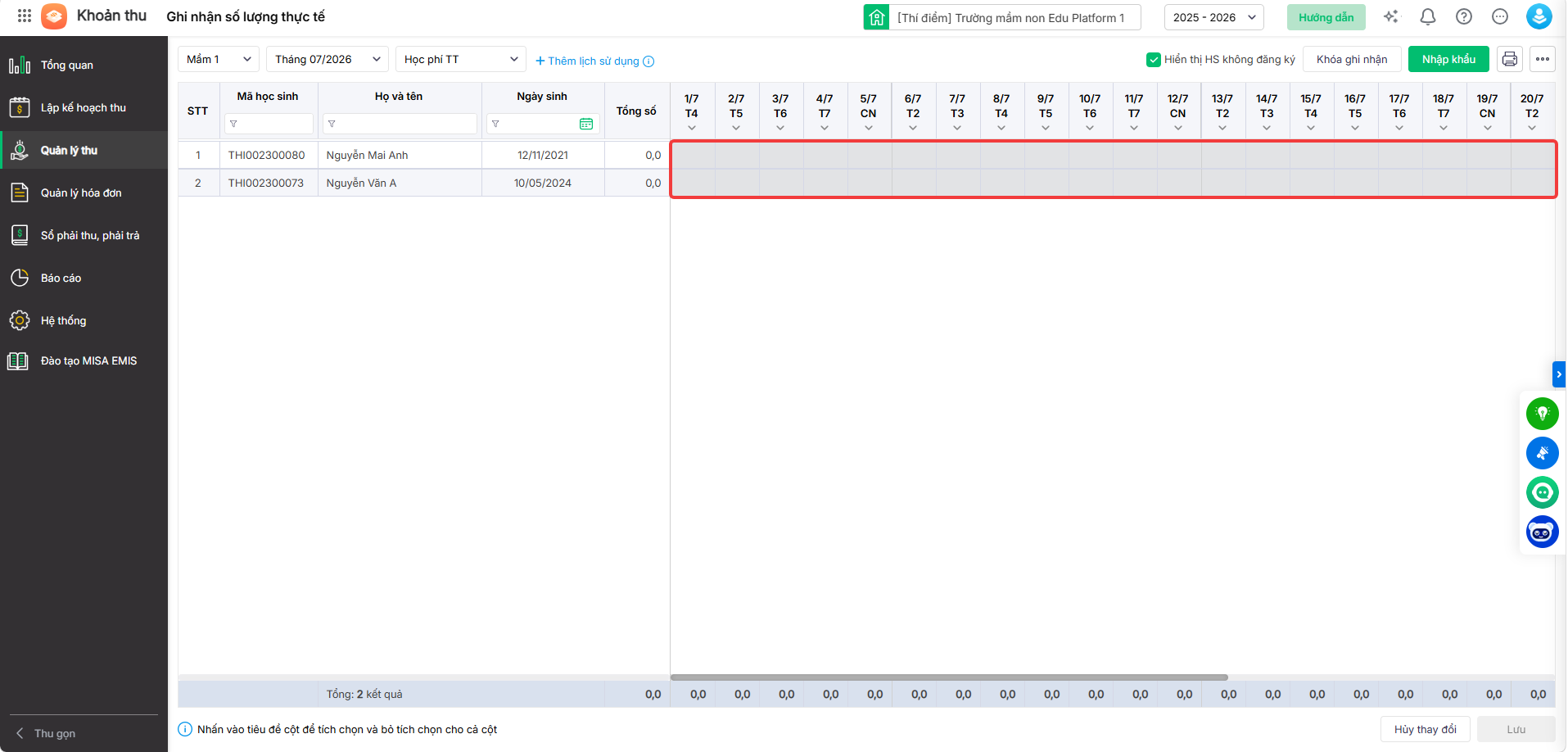Open the calendar picker in Ngày sinh filter
Screen dimensions: 1568x752
click(586, 124)
